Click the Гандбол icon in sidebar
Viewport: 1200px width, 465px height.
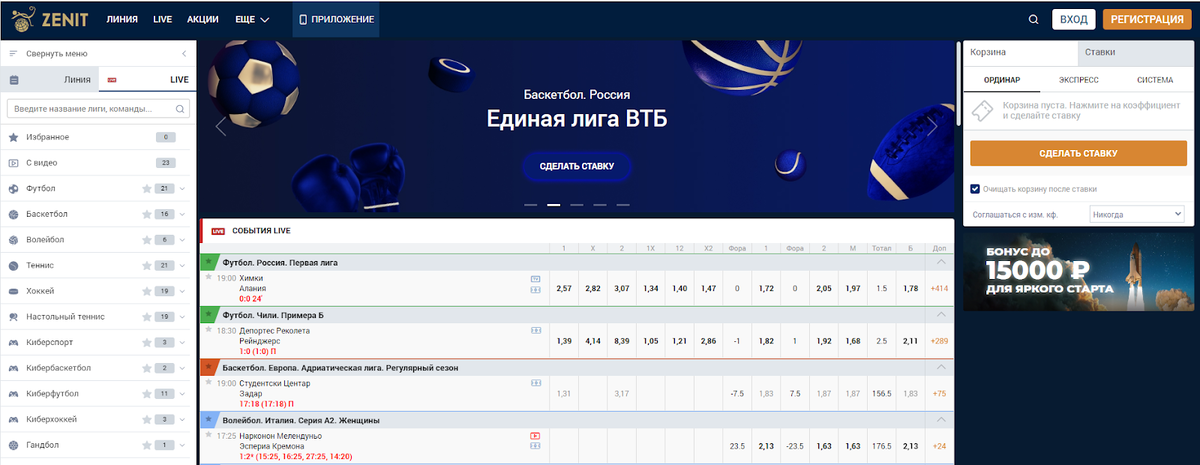click(14, 446)
